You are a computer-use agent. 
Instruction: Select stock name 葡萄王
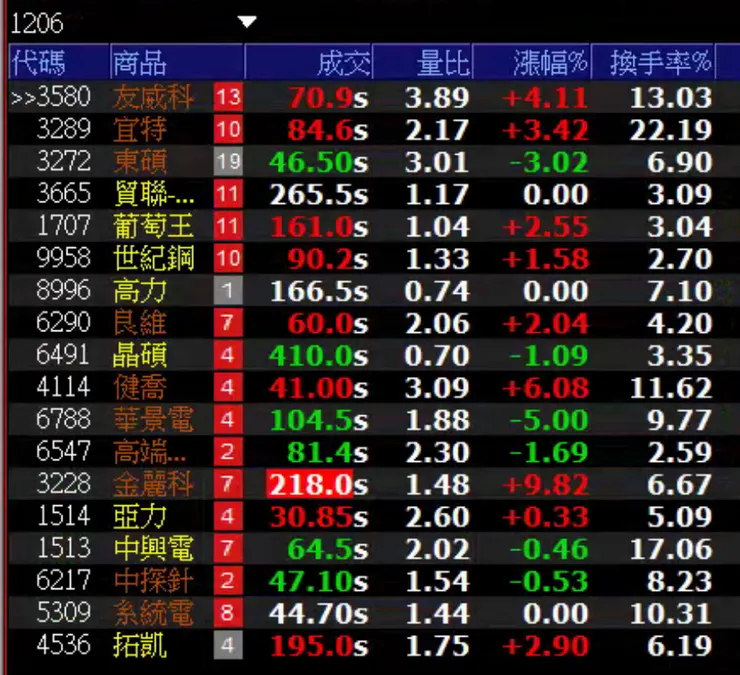point(153,226)
